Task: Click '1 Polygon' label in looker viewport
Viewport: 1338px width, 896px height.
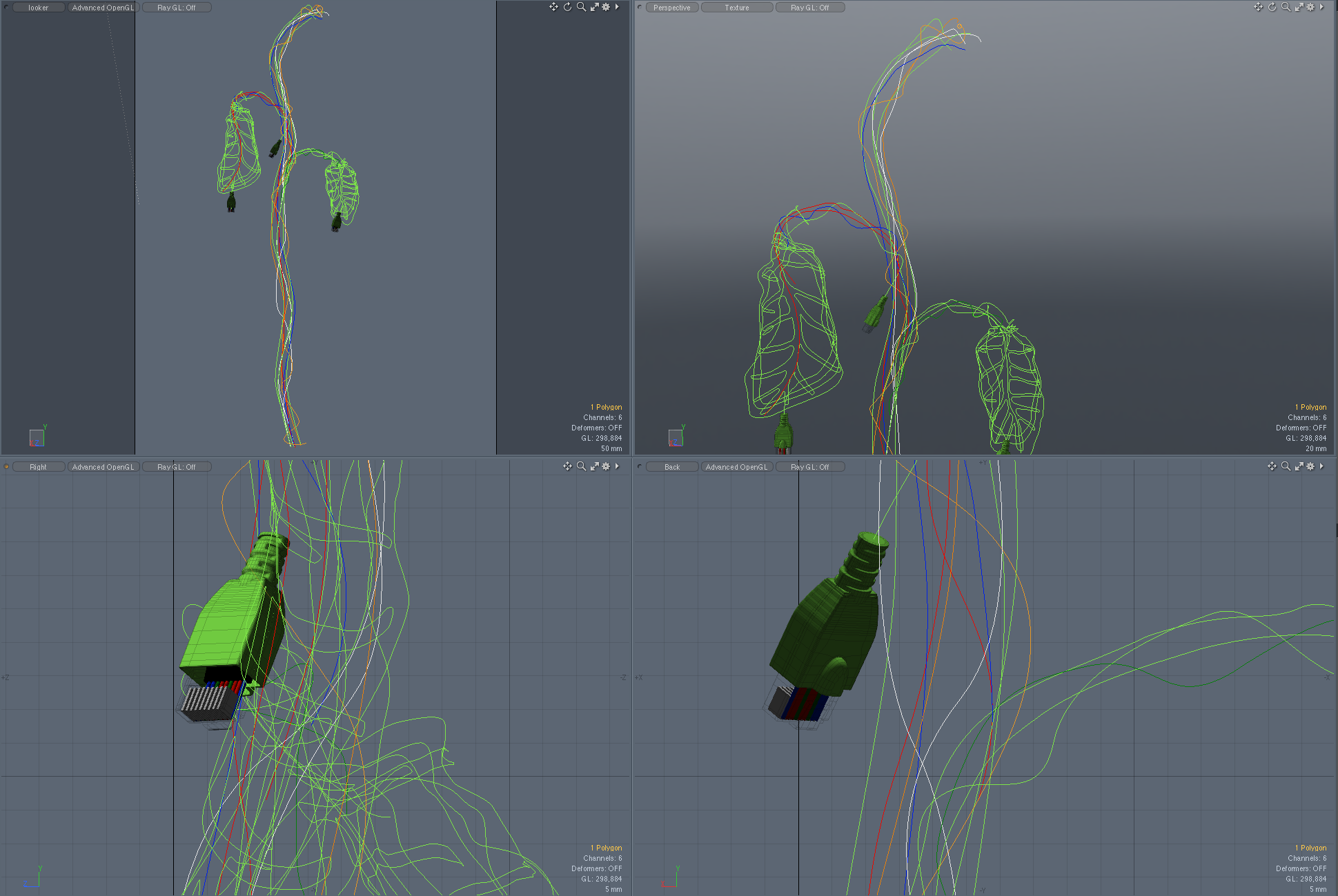Action: click(606, 407)
